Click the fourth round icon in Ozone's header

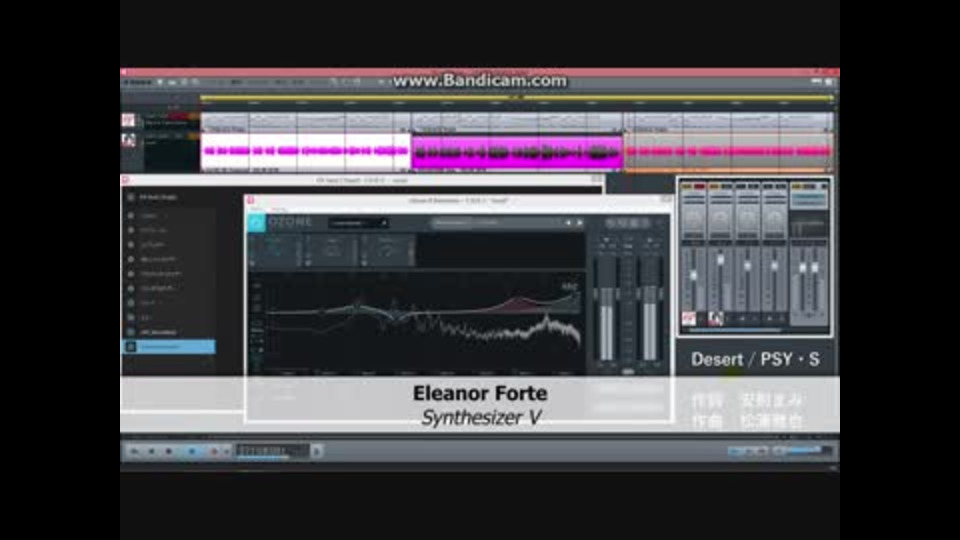point(645,223)
